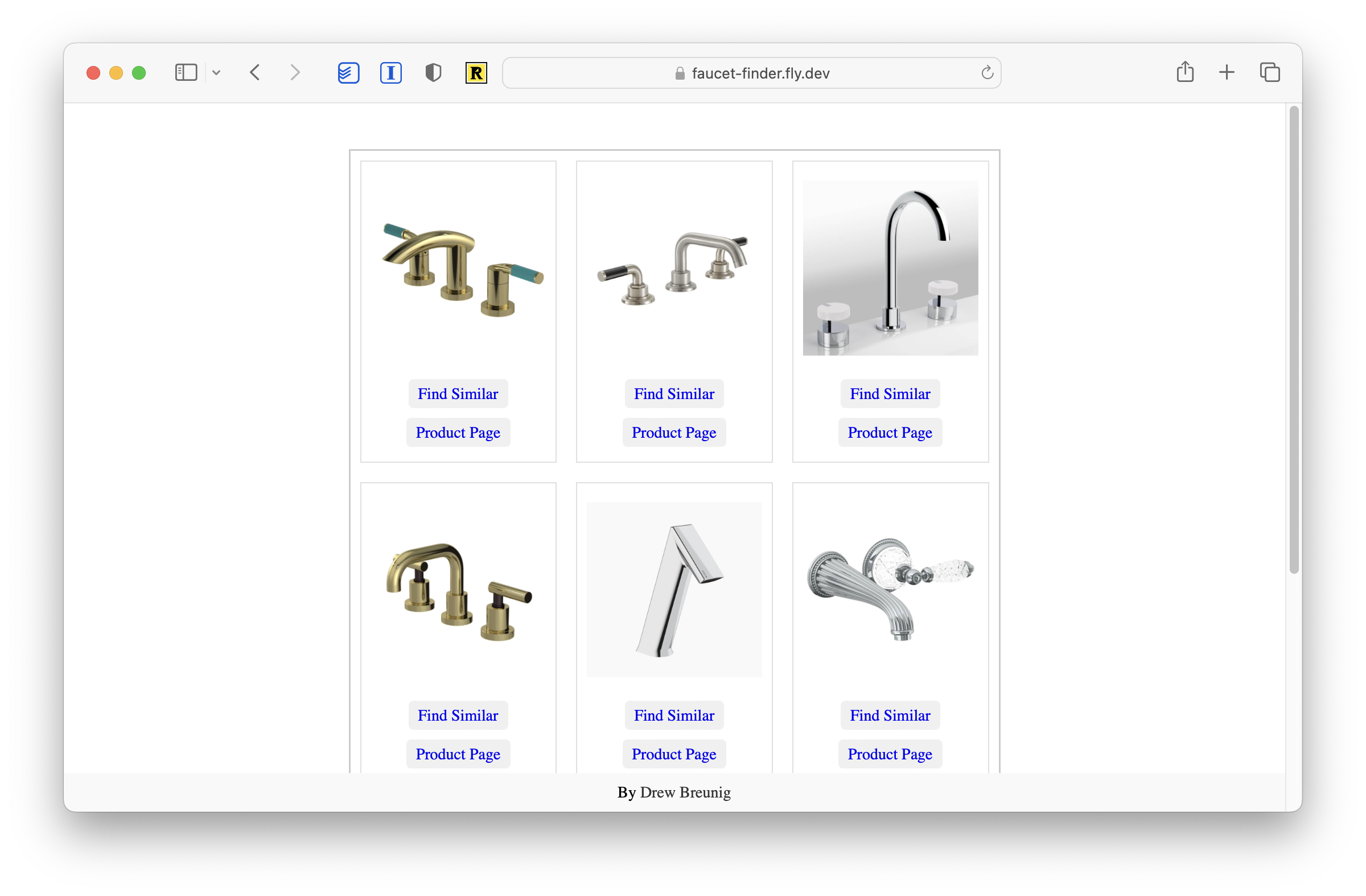This screenshot has width=1366, height=896.
Task: Click Product Page for chrome tall faucet
Action: point(889,432)
